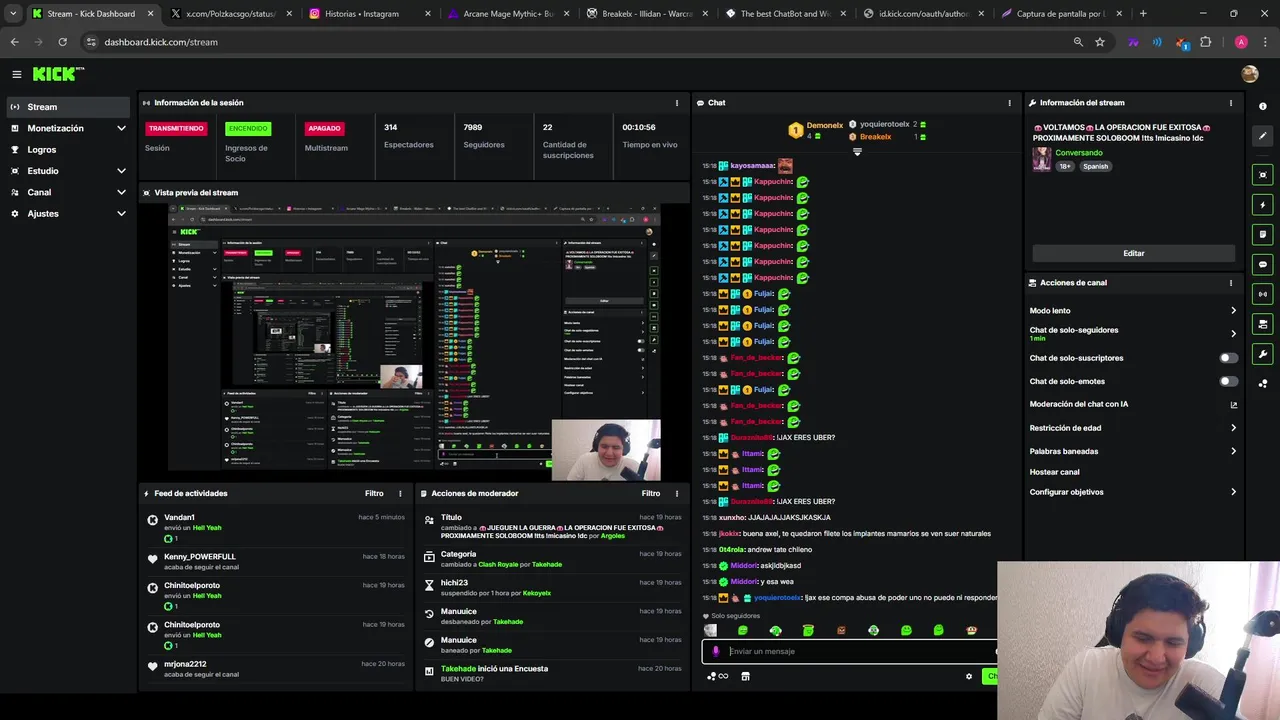Open Moderación del chat con IA link
Viewport: 1280px width, 720px height.
click(1134, 404)
